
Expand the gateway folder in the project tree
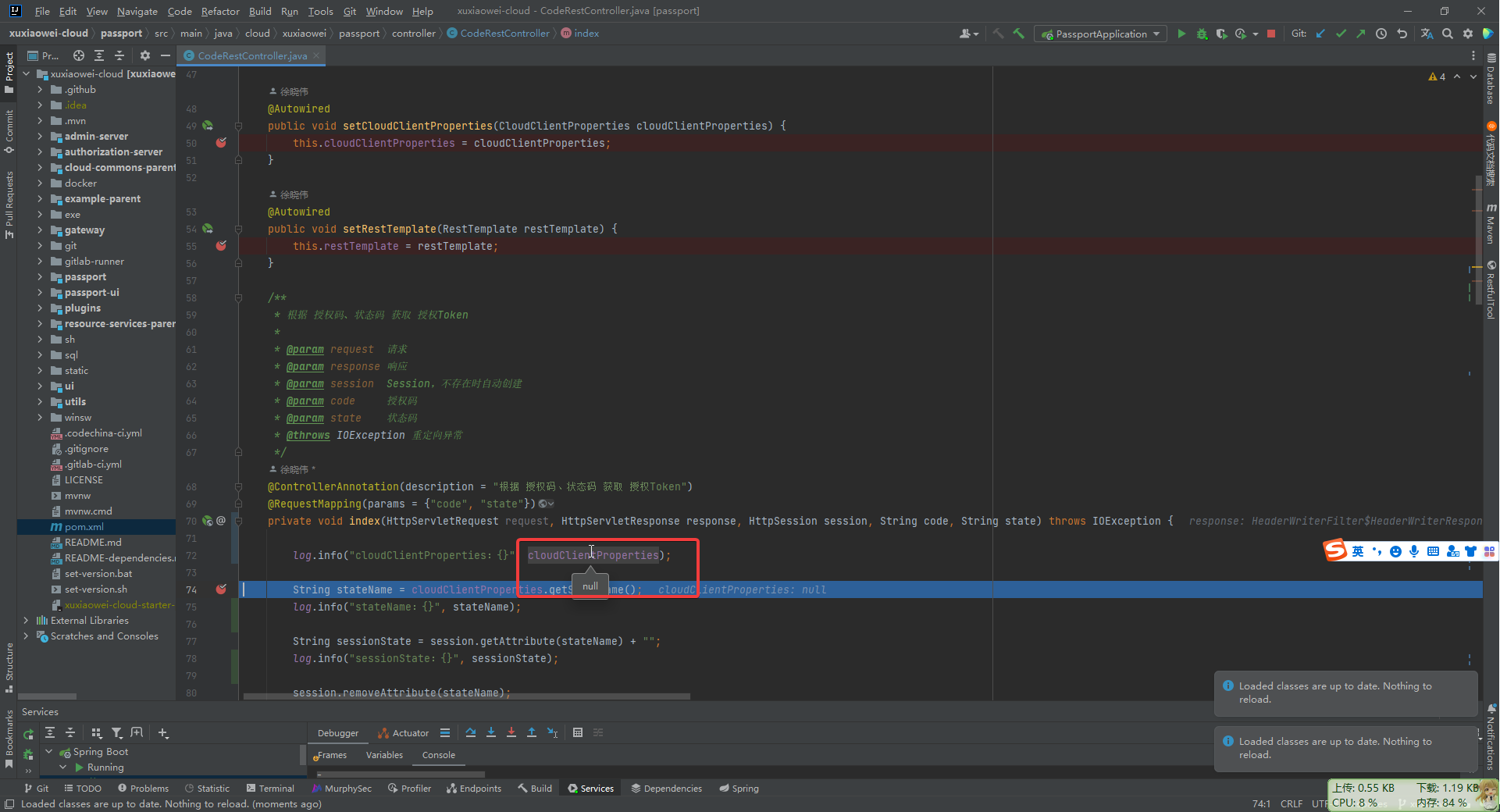[40, 230]
